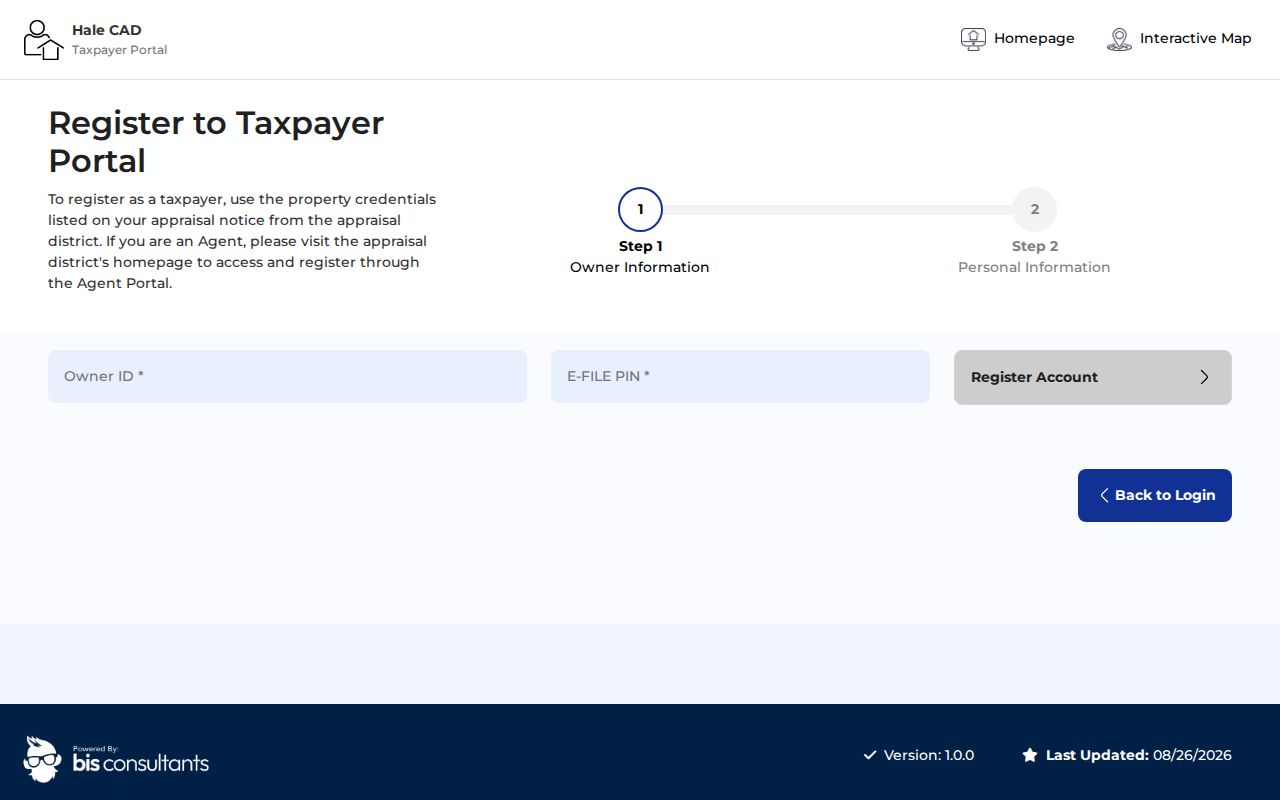Open the Homepage link

[1017, 39]
